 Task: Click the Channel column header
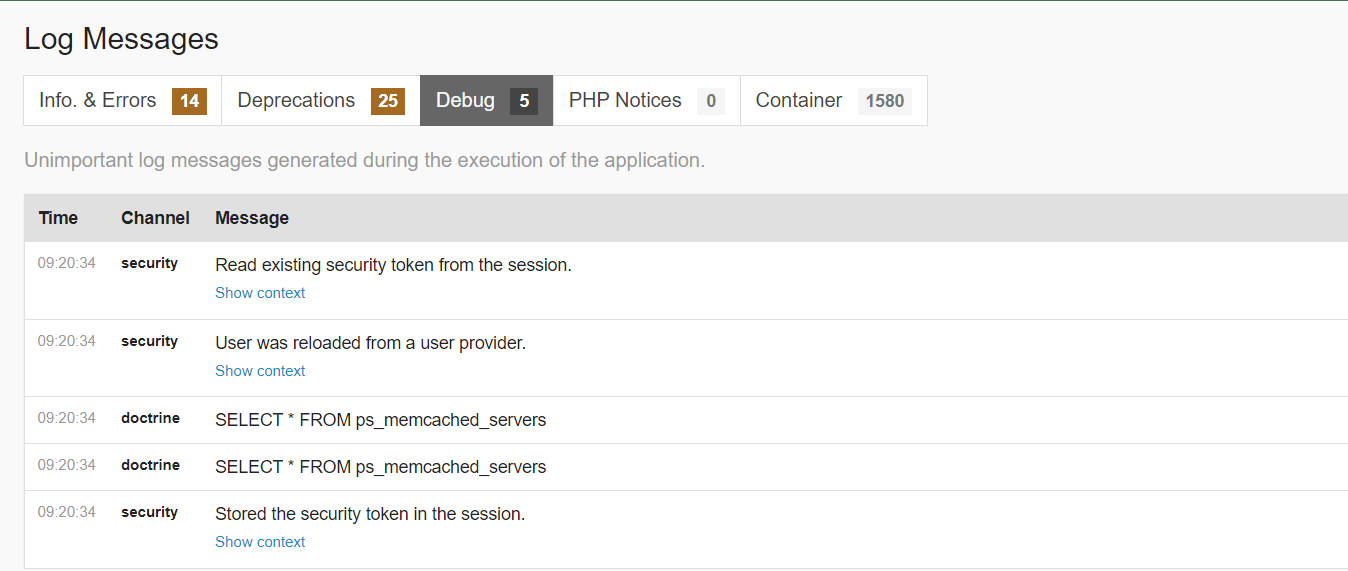(155, 218)
